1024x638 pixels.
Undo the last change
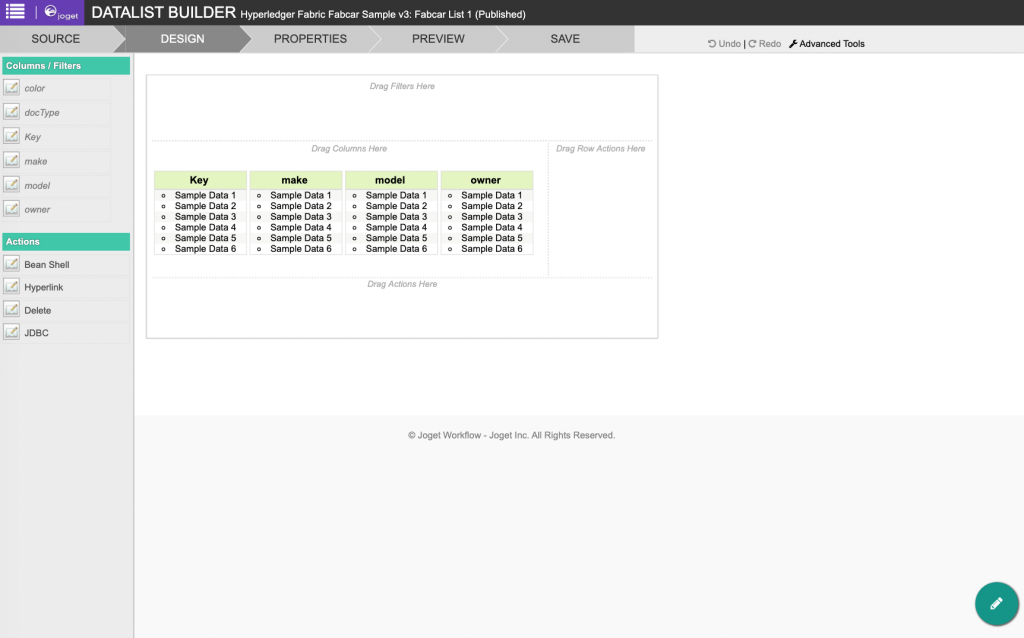coord(724,44)
